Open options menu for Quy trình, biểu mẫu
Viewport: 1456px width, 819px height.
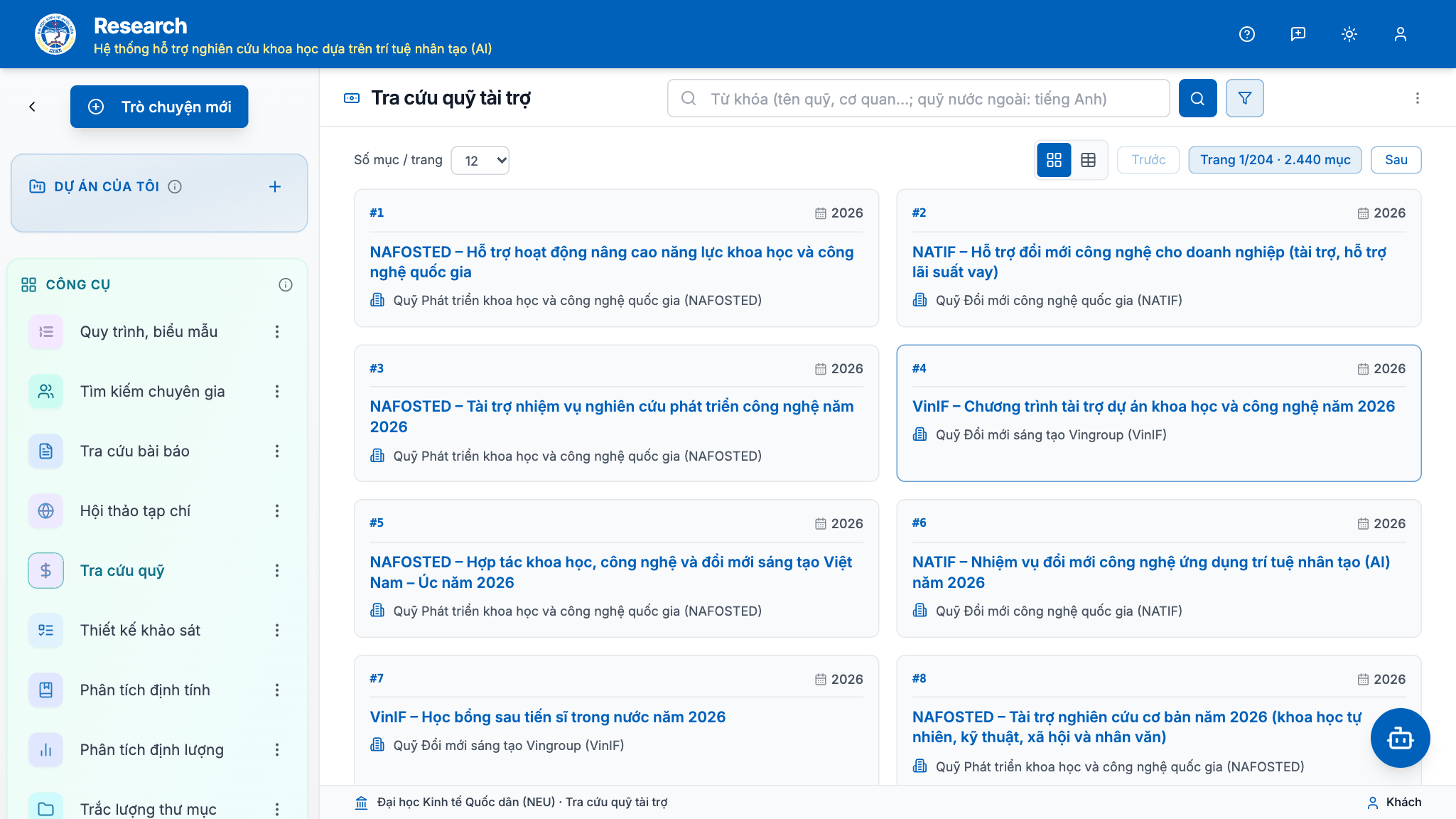(x=277, y=331)
